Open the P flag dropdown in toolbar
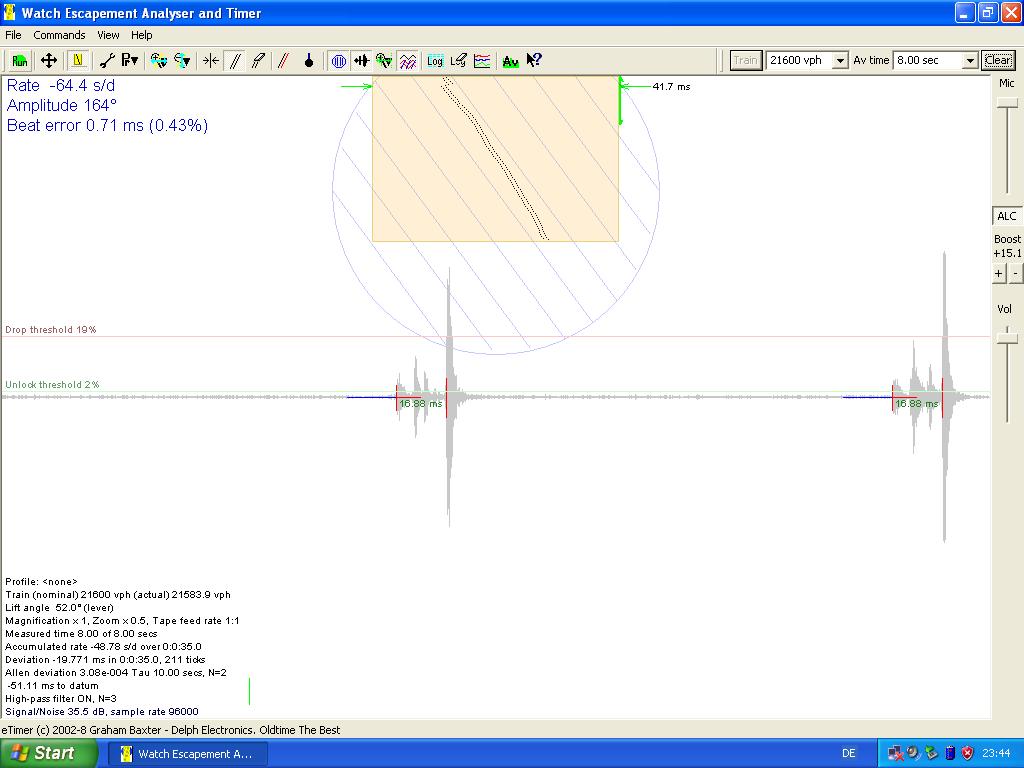 (130, 60)
